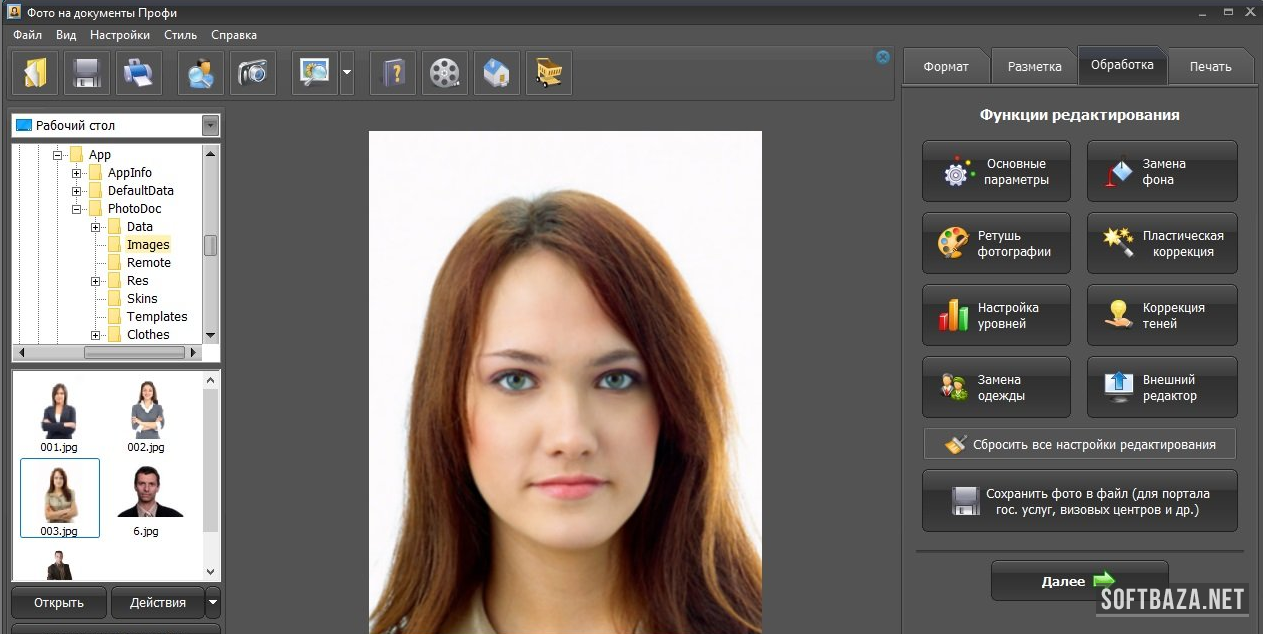This screenshot has height=634, width=1263.
Task: Expand the Clothes folder node
Action: (96, 335)
